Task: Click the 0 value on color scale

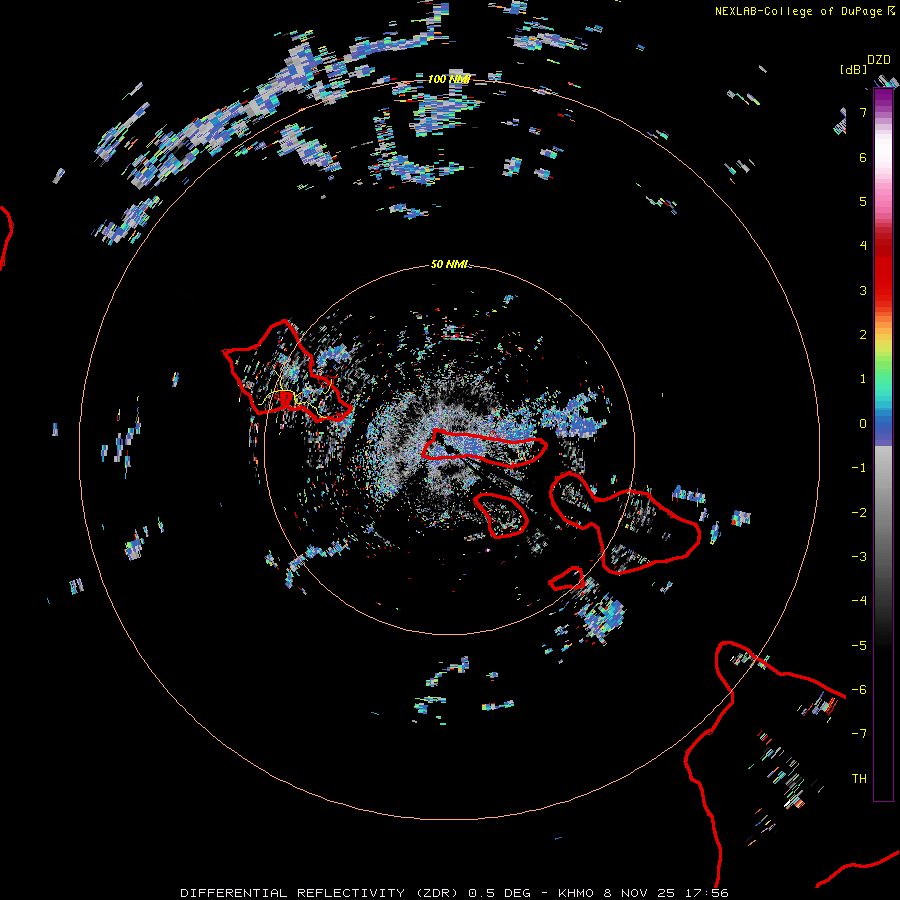Action: (863, 424)
